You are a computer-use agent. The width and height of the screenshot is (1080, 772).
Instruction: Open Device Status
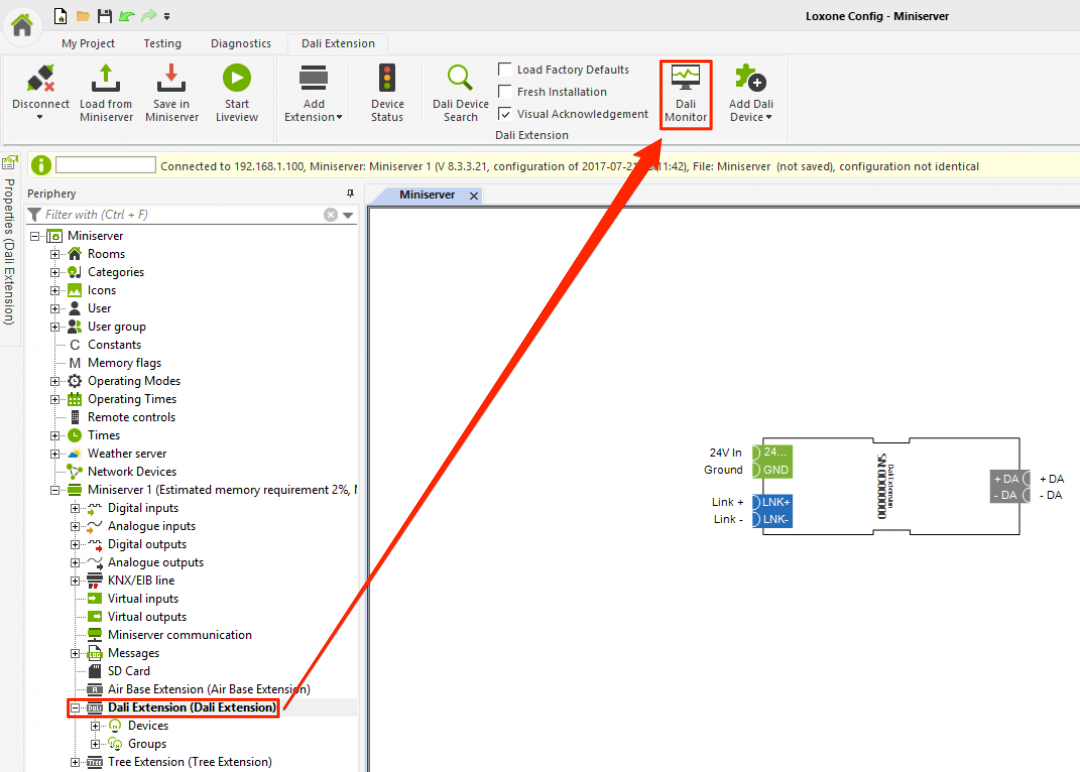coord(387,92)
